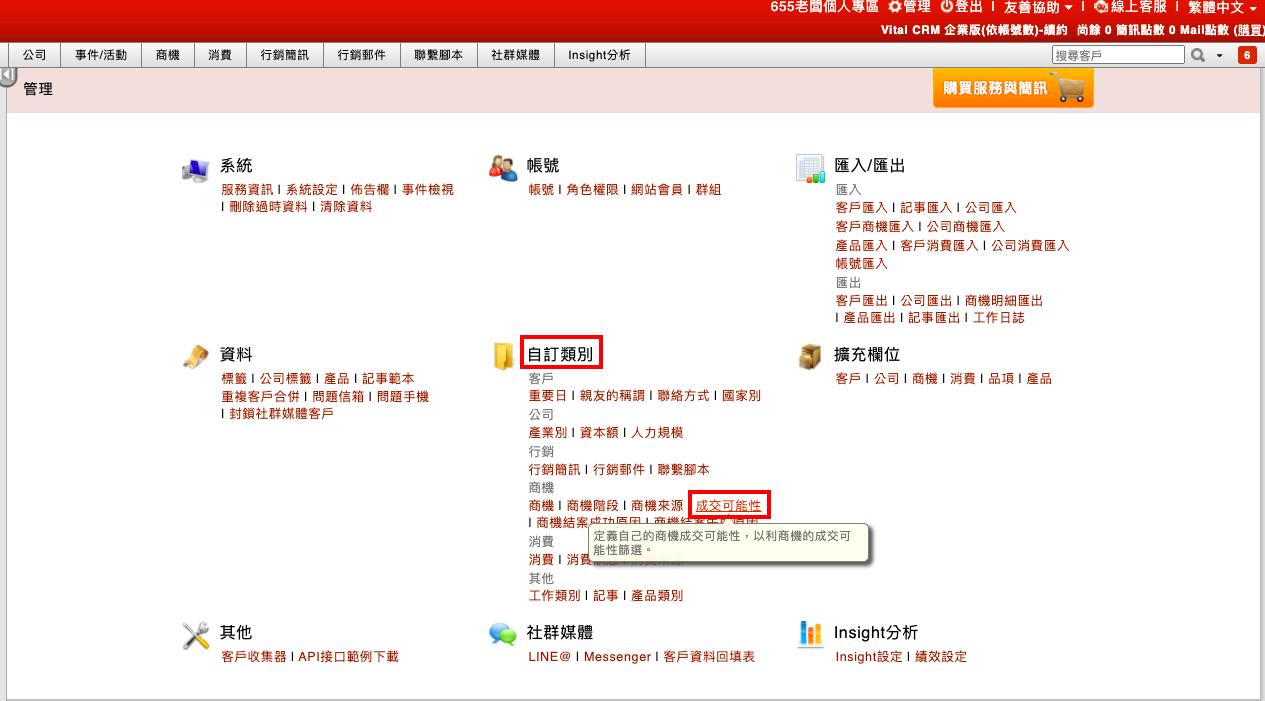Open the 事件/活動 tab
This screenshot has height=701, width=1265.
coord(101,55)
